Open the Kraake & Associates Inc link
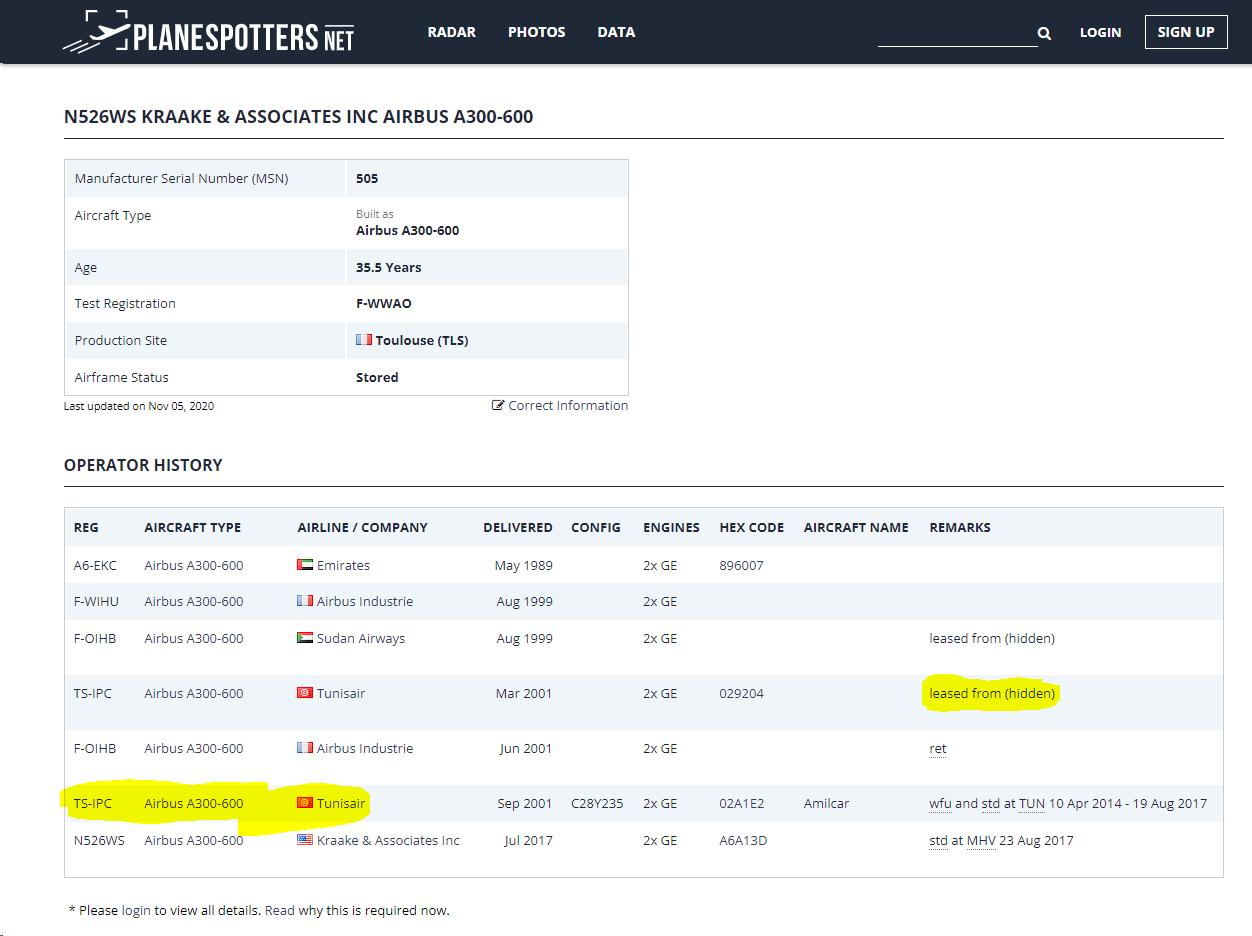1252x936 pixels. pos(388,840)
